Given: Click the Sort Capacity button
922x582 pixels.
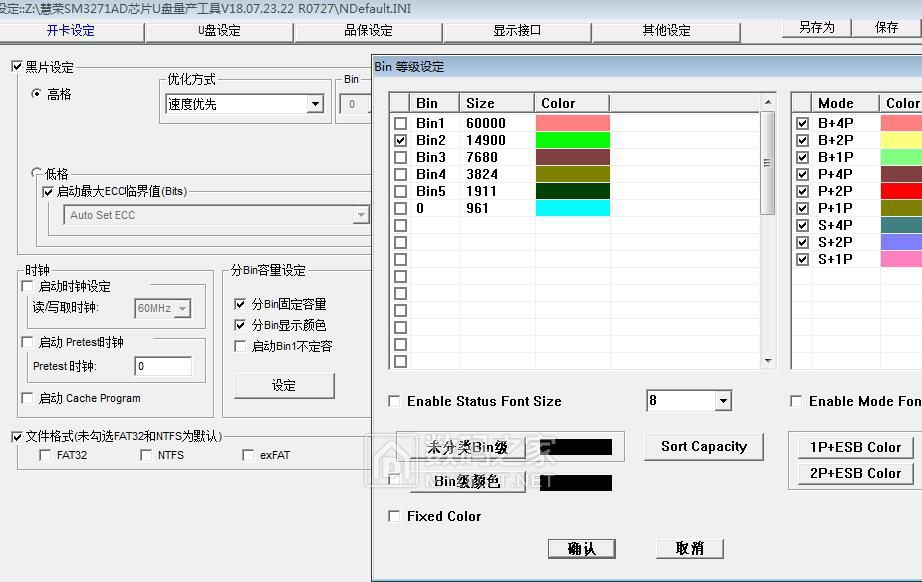Looking at the screenshot, I should click(x=703, y=447).
